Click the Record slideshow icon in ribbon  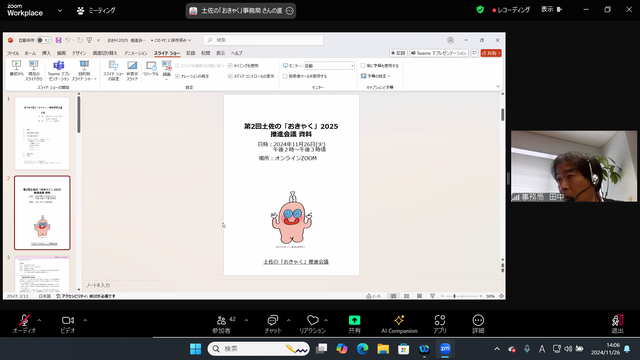(167, 65)
